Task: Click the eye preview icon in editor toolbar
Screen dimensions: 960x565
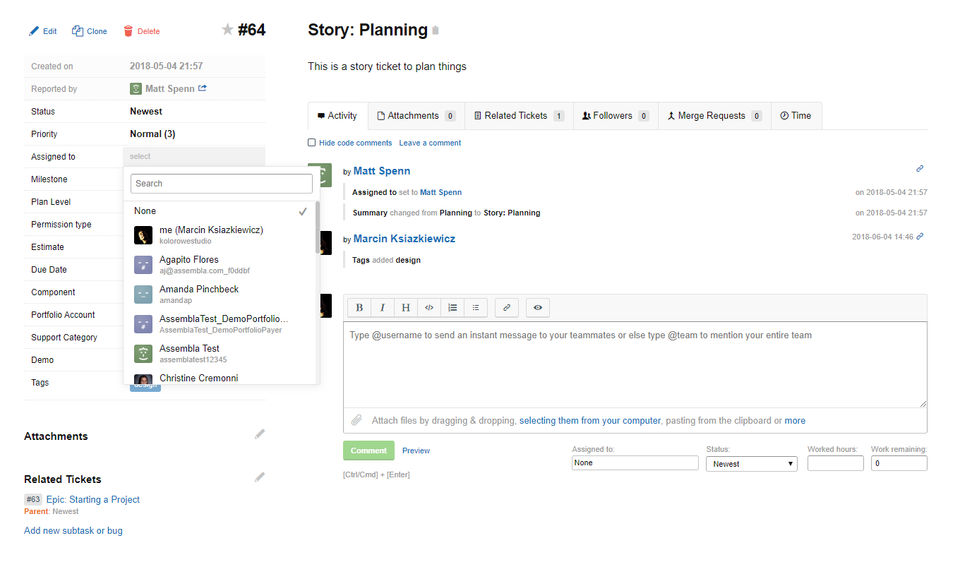Action: [538, 308]
